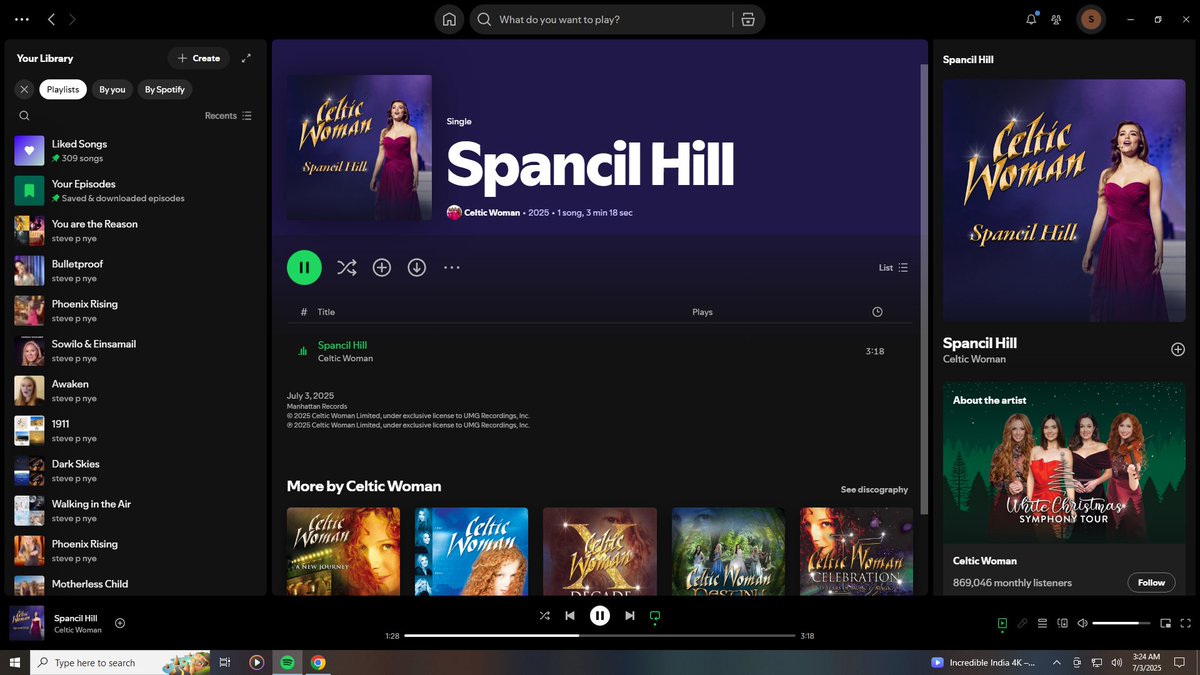Open the three-dot app menu top left
Image resolution: width=1200 pixels, height=675 pixels.
click(x=22, y=19)
